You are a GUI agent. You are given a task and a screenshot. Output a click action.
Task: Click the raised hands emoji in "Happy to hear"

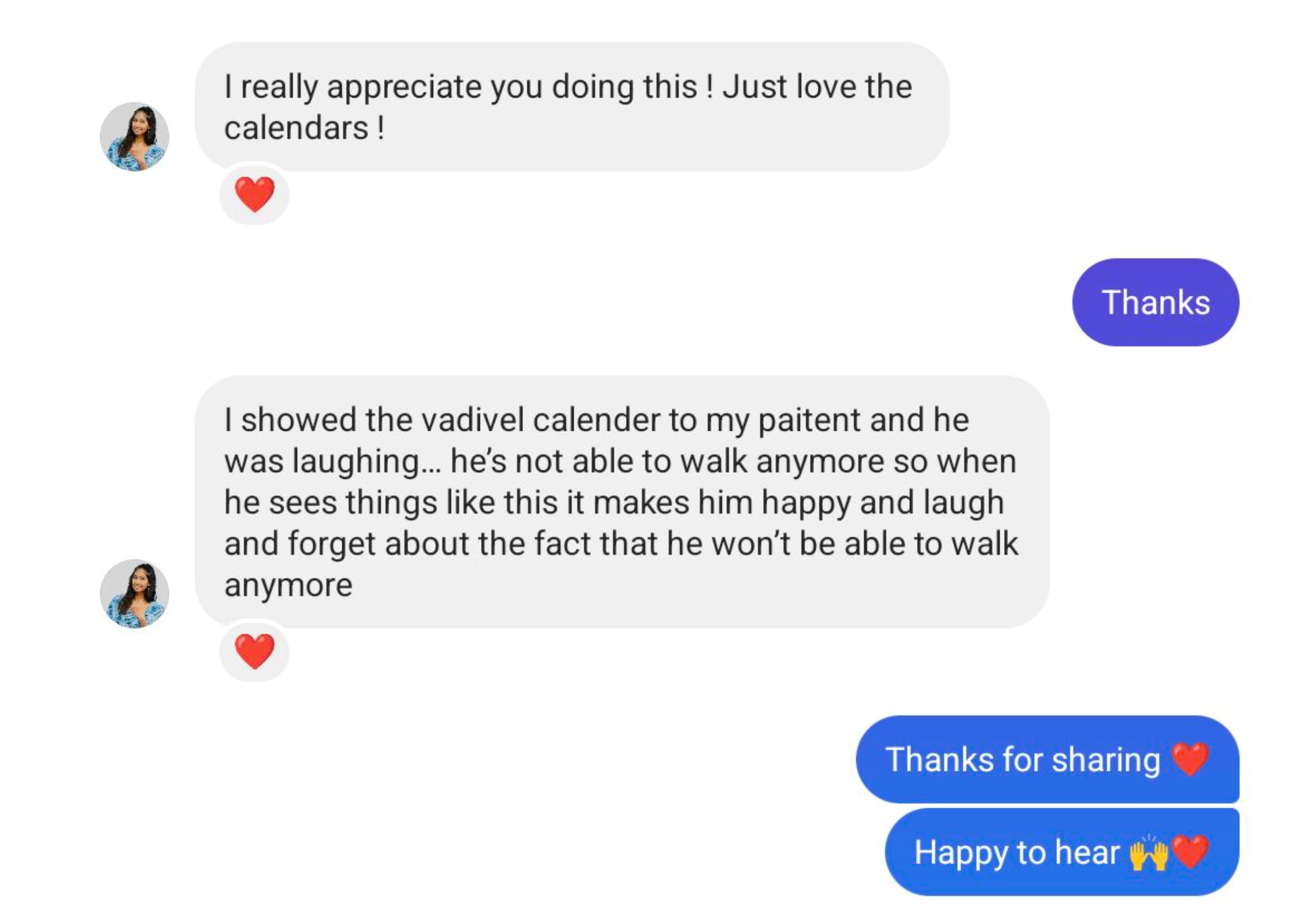coord(1148,852)
